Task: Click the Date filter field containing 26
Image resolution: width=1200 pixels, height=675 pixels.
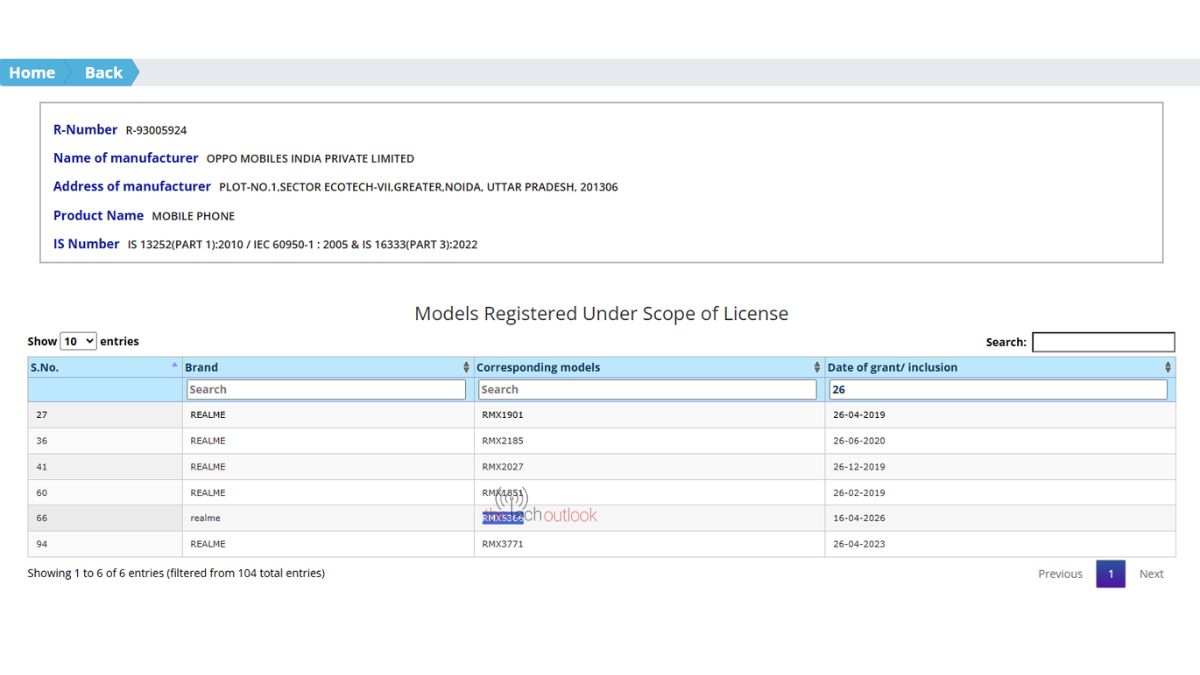Action: click(x=998, y=389)
